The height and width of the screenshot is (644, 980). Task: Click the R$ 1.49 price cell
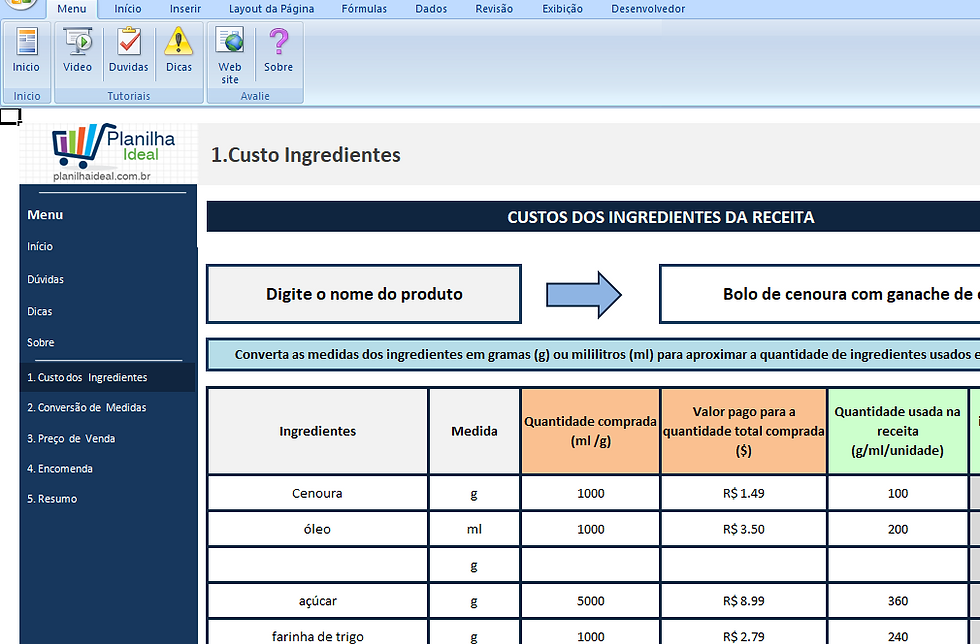coord(744,493)
